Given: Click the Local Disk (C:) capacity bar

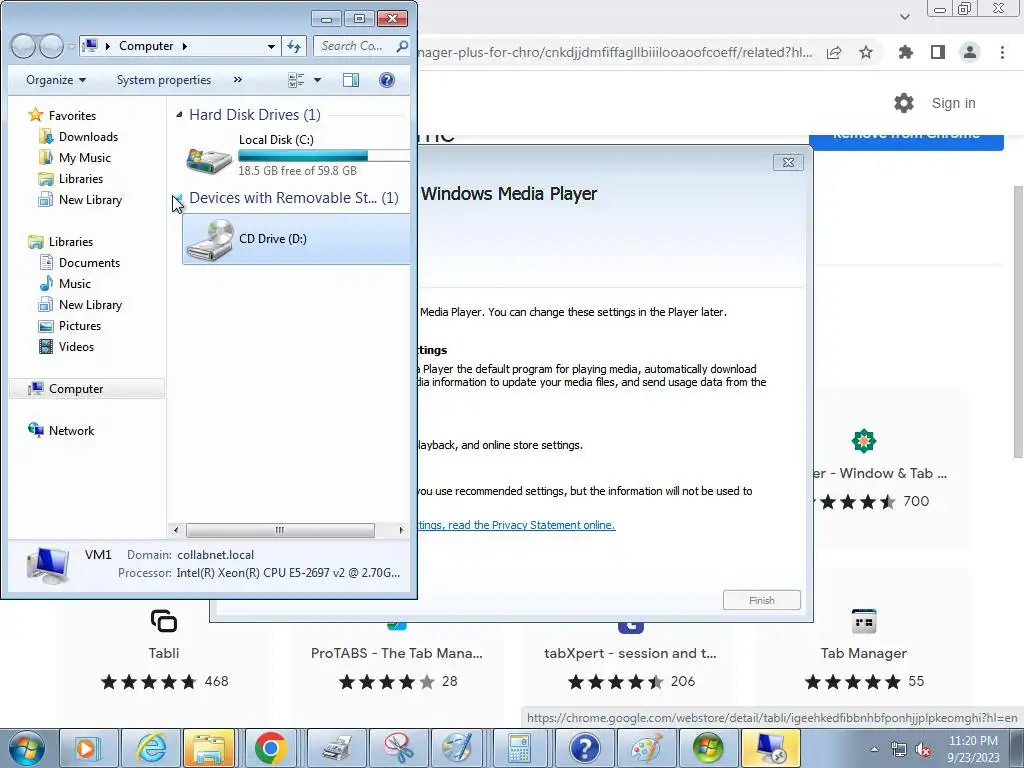Looking at the screenshot, I should pos(324,155).
